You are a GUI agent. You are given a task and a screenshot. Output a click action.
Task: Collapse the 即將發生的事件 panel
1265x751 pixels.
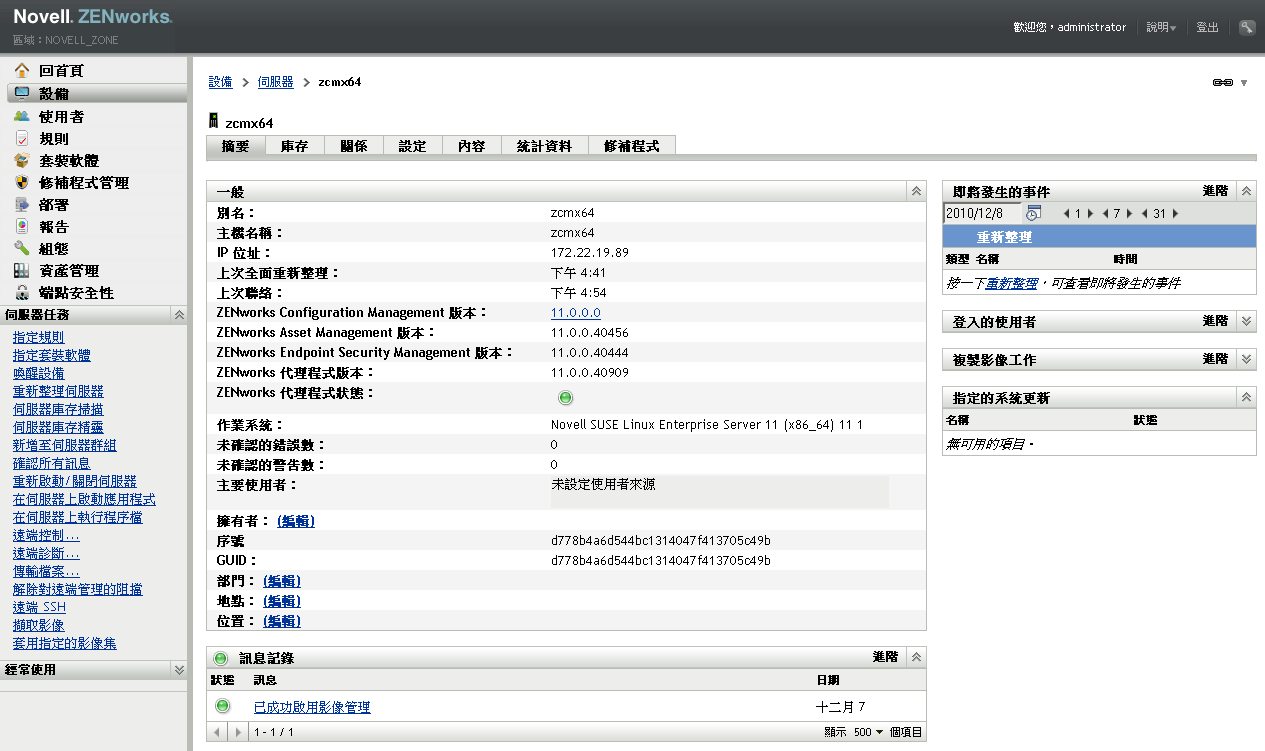(x=1246, y=191)
